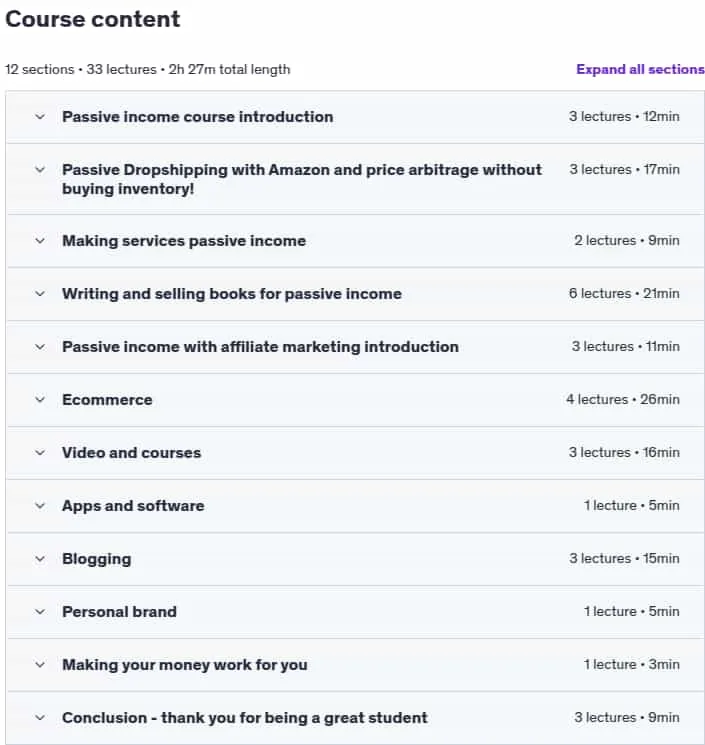Expand Personal brand chevron arrow
The image size is (705, 745).
pyautogui.click(x=40, y=611)
